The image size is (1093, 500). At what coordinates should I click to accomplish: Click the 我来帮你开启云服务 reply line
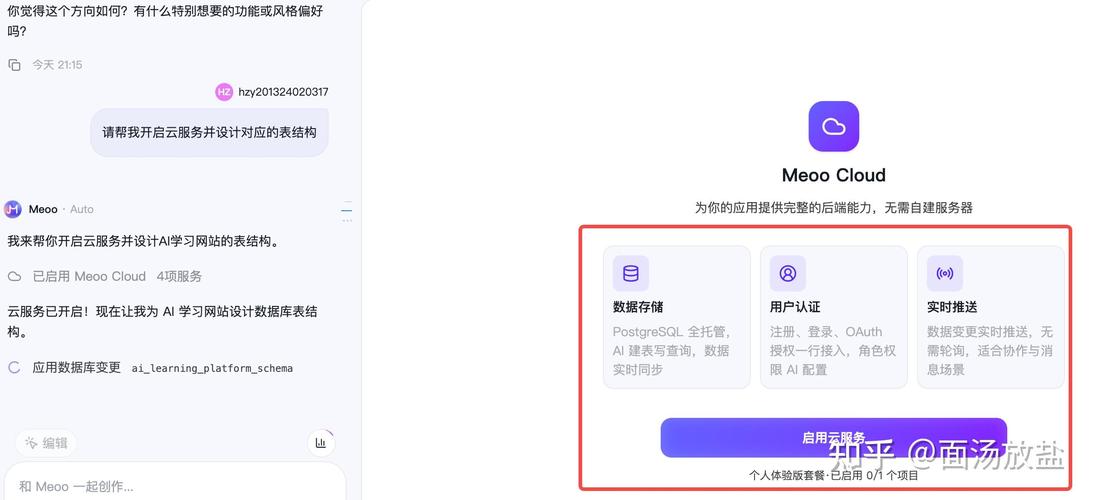coord(143,242)
